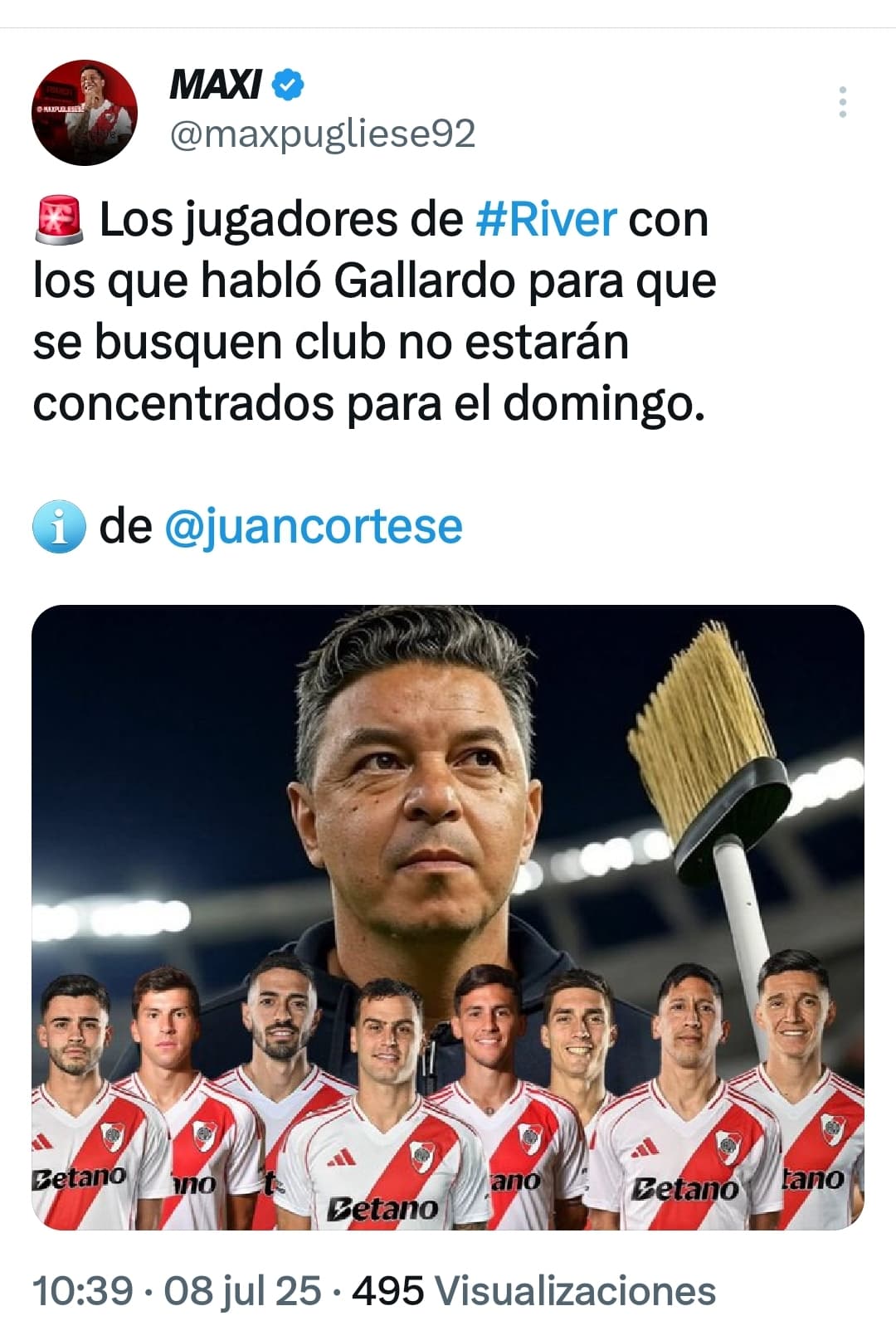Open the #River hashtag

pos(547,219)
